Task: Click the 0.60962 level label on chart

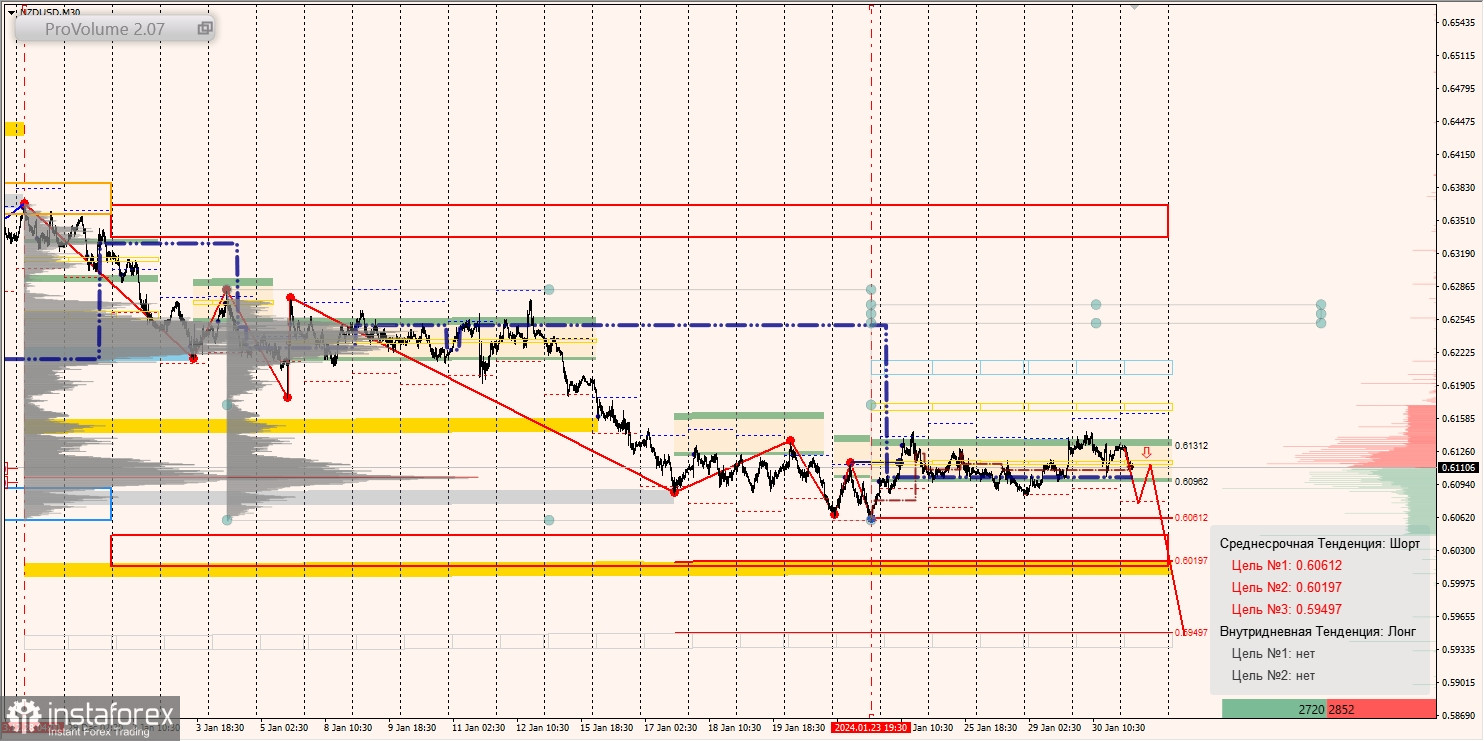Action: 1191,481
